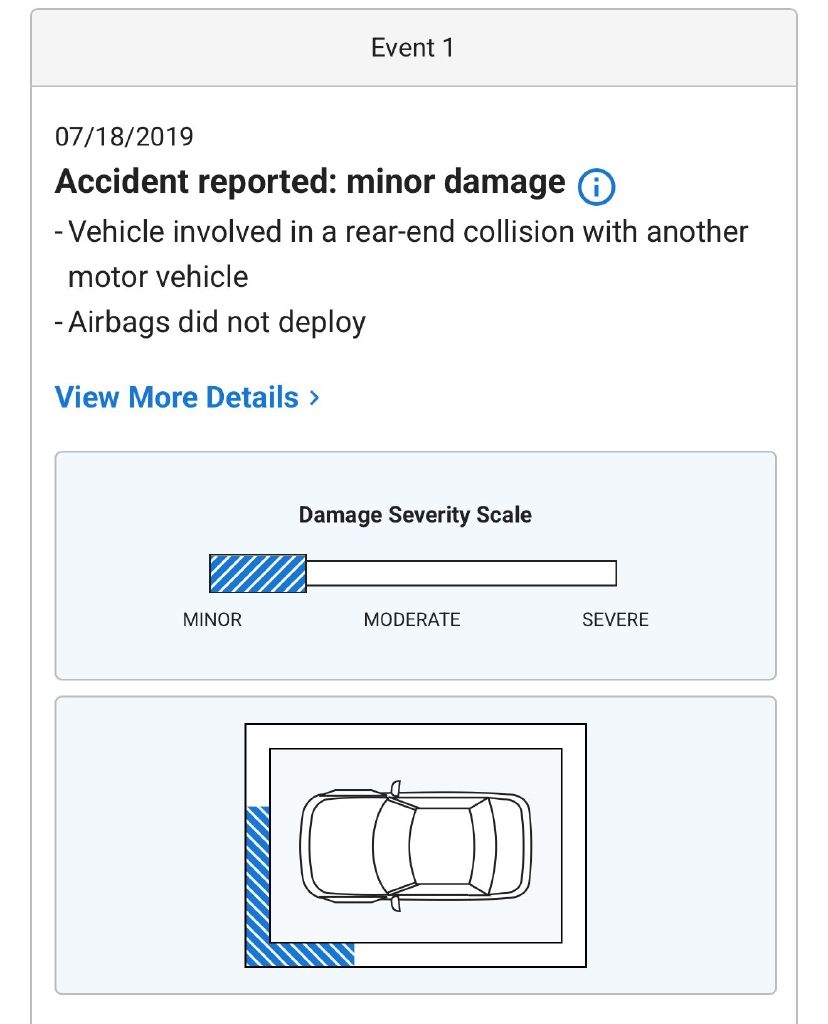This screenshot has width=828, height=1024.
Task: Click the empty white portion of severity bar
Action: point(460,573)
